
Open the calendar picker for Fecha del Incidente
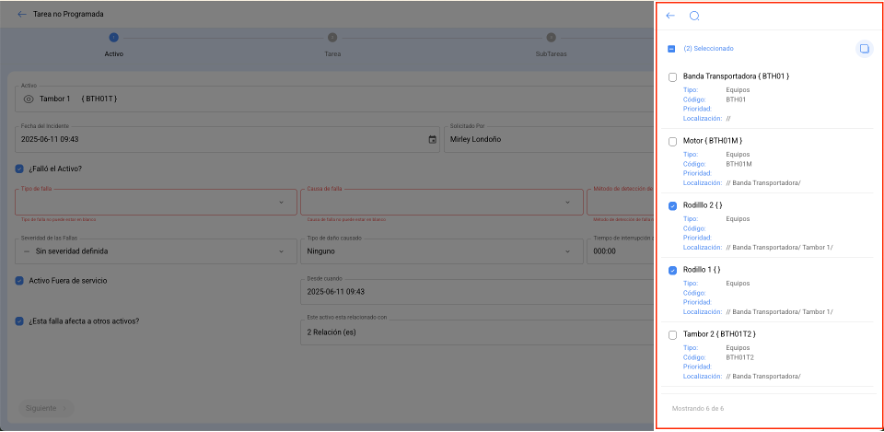click(x=432, y=140)
